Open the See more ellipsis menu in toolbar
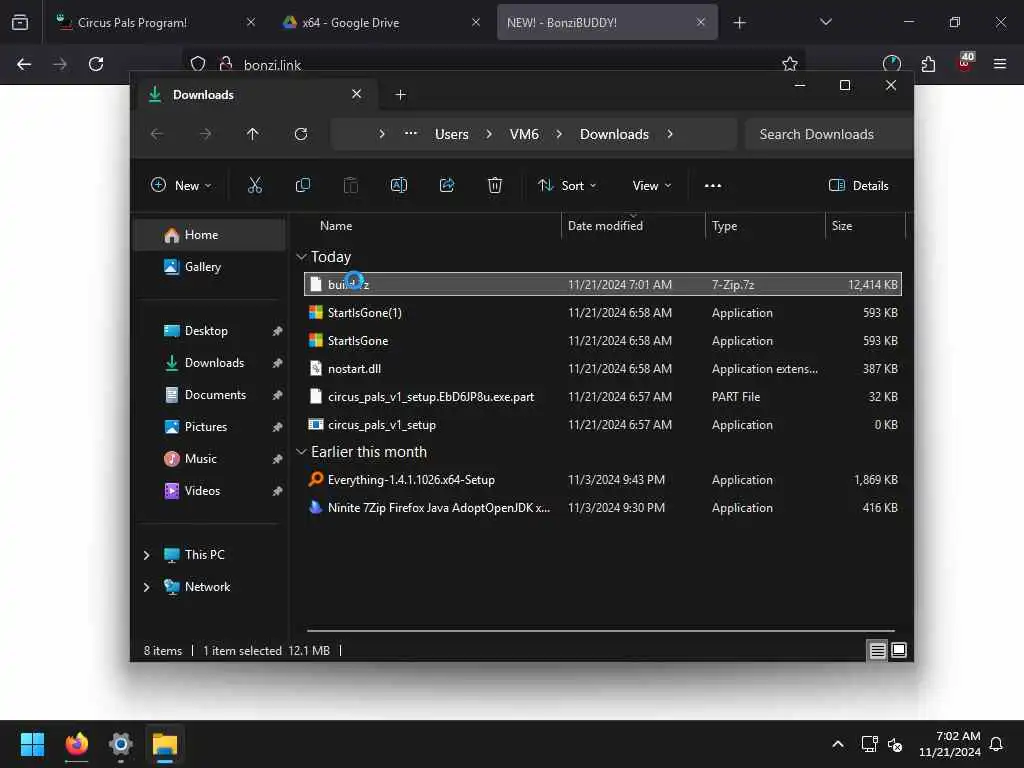The height and width of the screenshot is (768, 1024). tap(712, 185)
